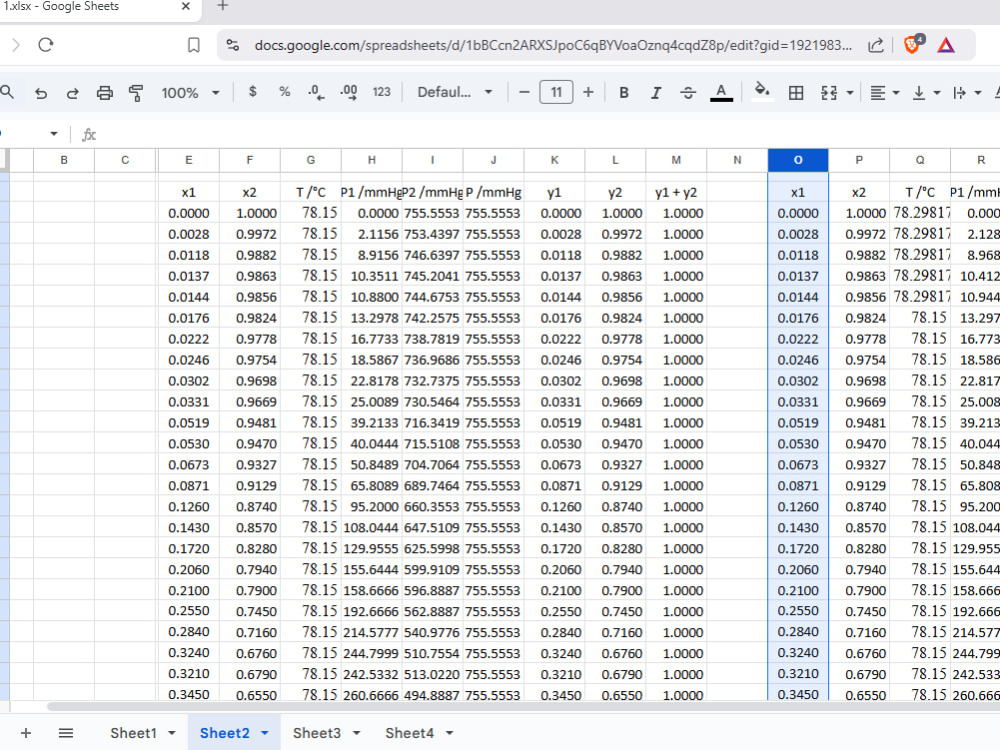1000x750 pixels.
Task: Click the Merge cells icon
Action: pyautogui.click(x=829, y=93)
